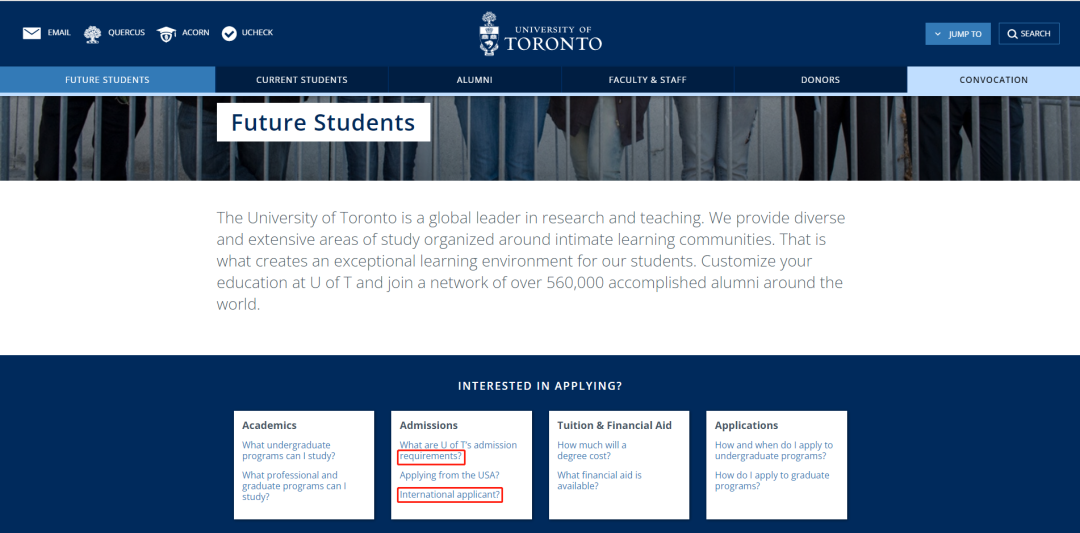1080x533 pixels.
Task: Open U of T's admission requirements link
Action: [458, 450]
